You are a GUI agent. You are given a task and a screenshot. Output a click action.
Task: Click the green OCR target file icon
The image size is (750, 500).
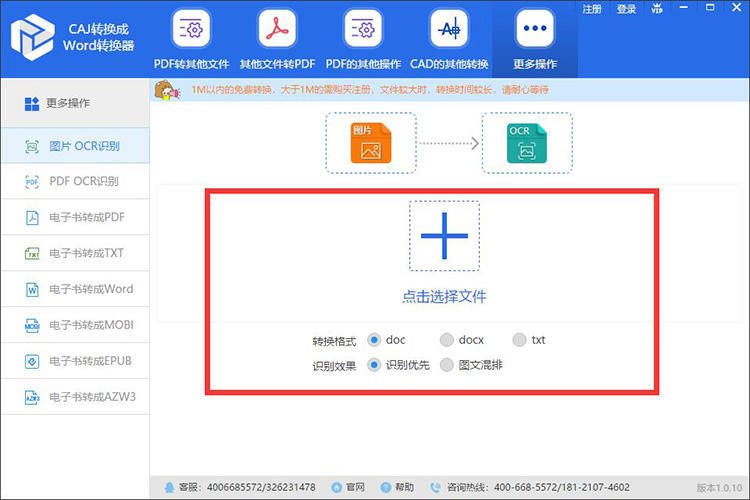click(527, 143)
